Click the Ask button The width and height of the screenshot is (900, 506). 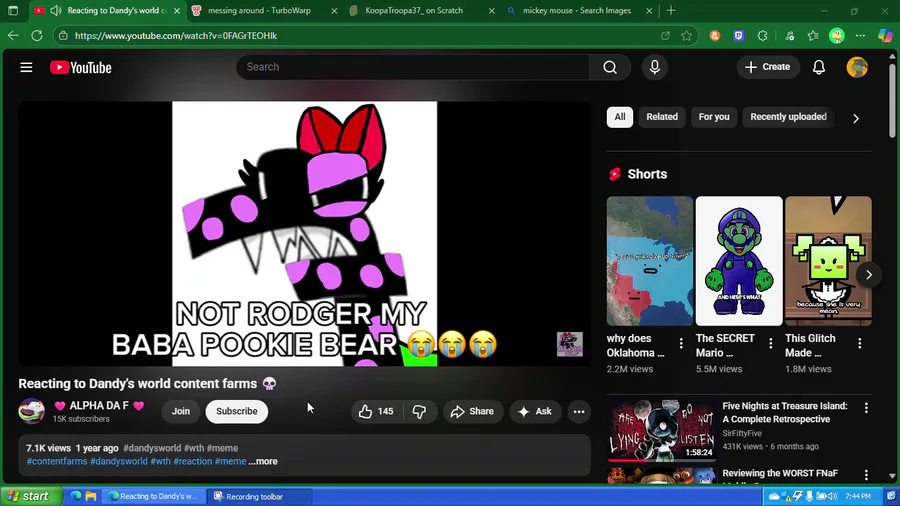point(535,411)
